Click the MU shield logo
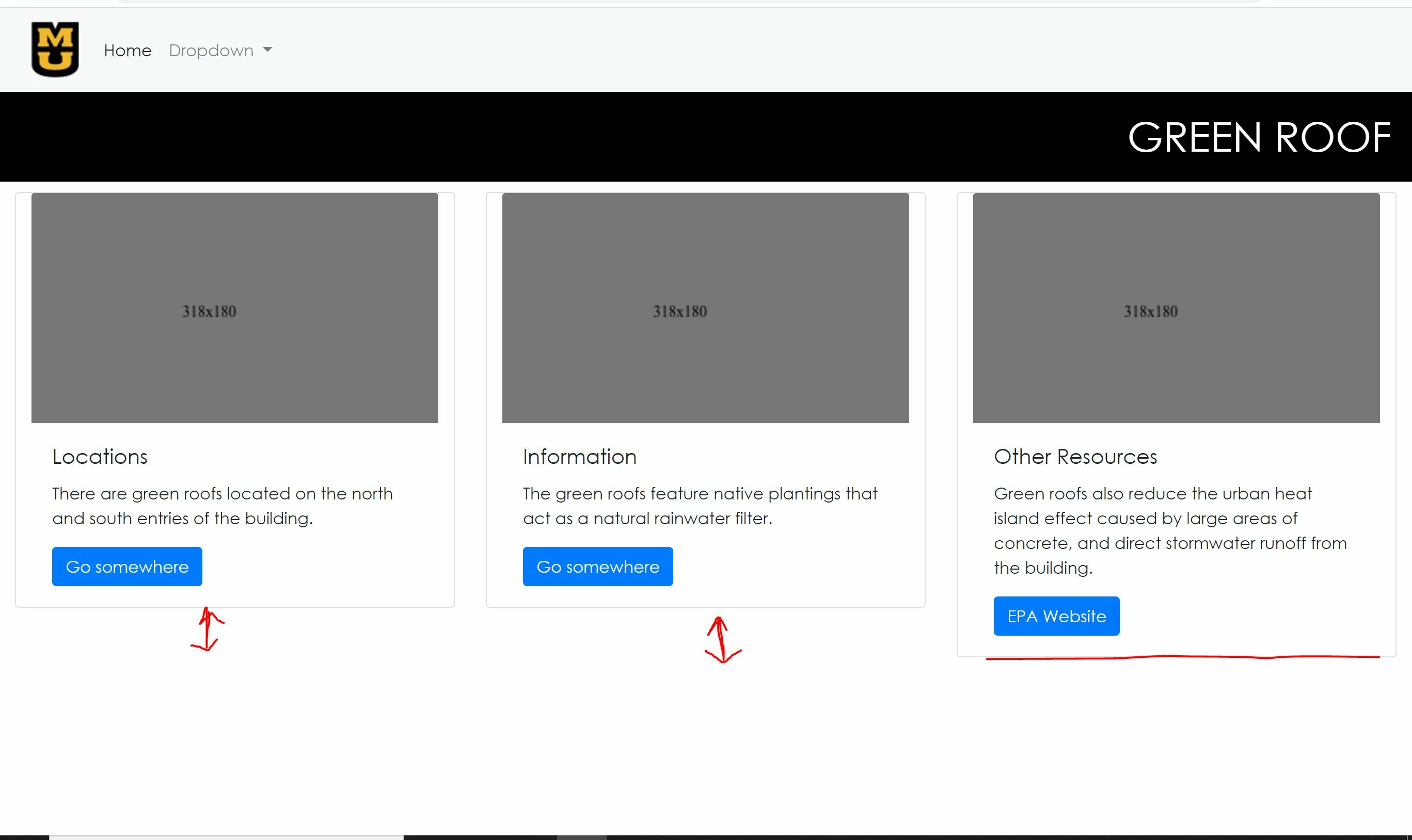Viewport: 1412px width, 840px height. pyautogui.click(x=55, y=49)
